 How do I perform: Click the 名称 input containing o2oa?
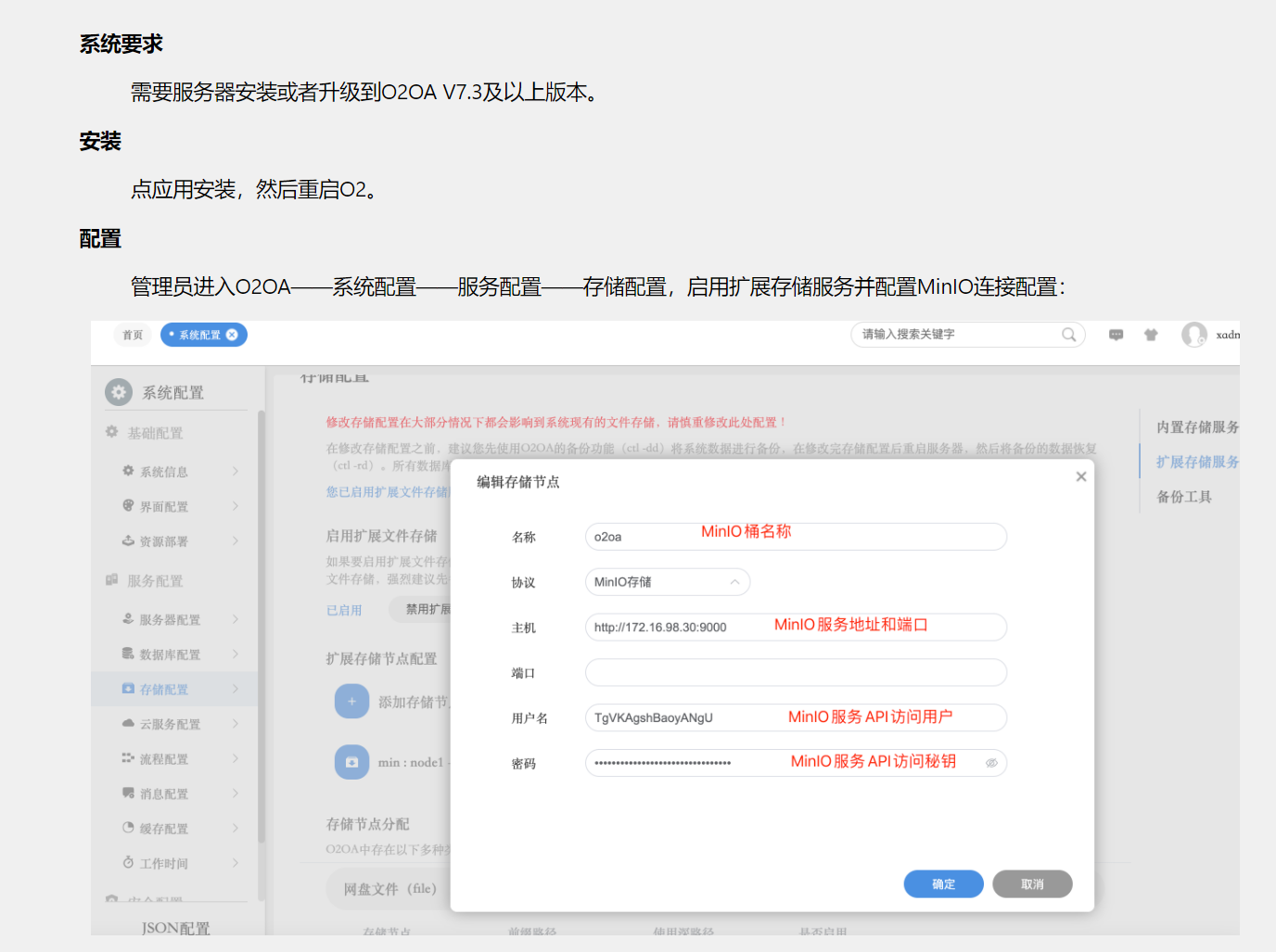(x=796, y=537)
